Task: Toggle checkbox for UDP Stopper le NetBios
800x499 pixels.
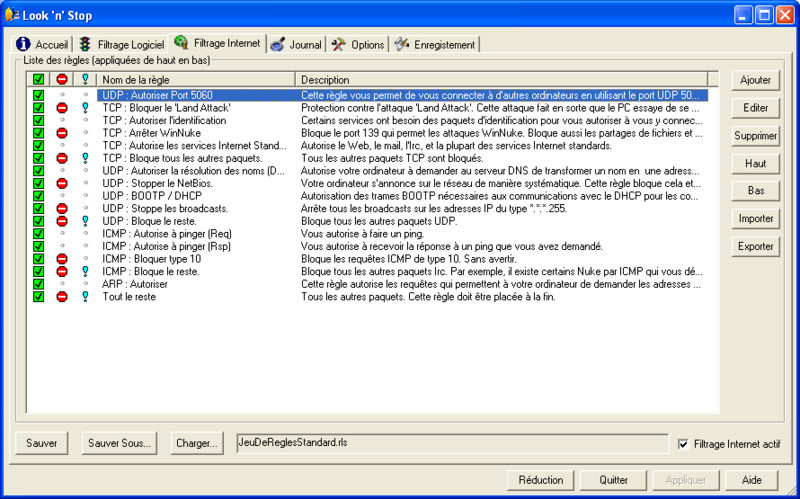Action: [38, 183]
